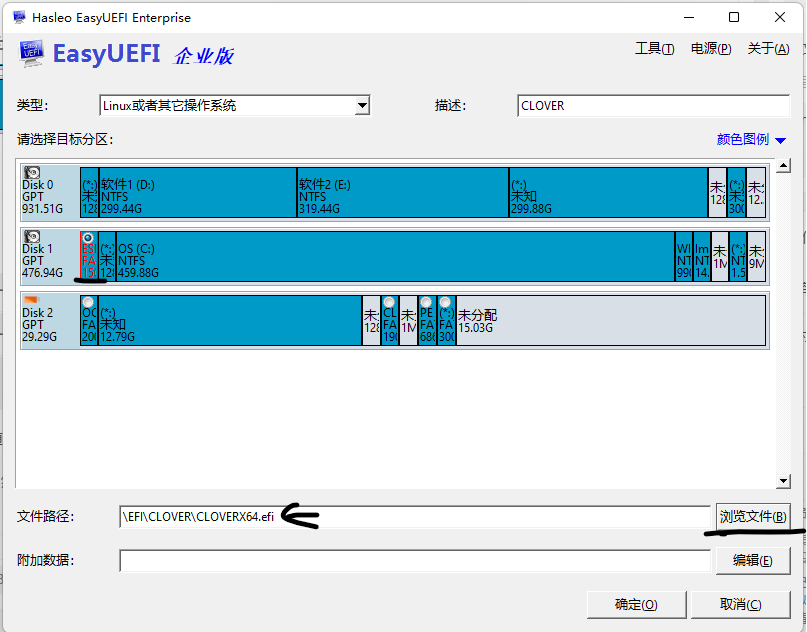This screenshot has width=807, height=632.
Task: Select the (*:) 300M FAT partition radio on Disk 2
Action: [445, 302]
